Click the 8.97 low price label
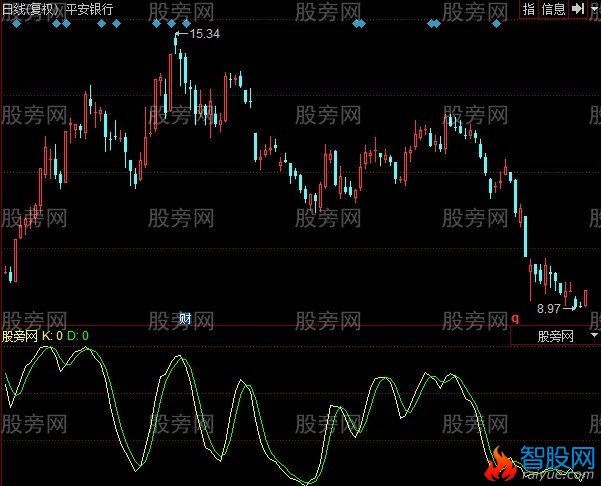This screenshot has height=486, width=601. point(548,309)
